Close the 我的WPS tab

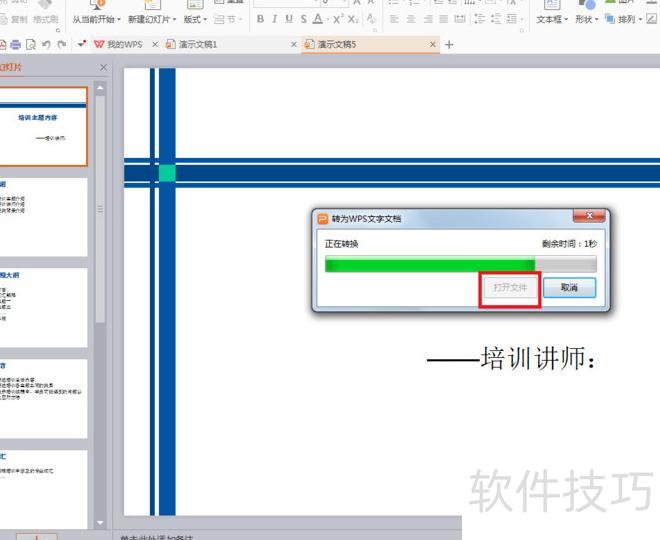point(155,44)
